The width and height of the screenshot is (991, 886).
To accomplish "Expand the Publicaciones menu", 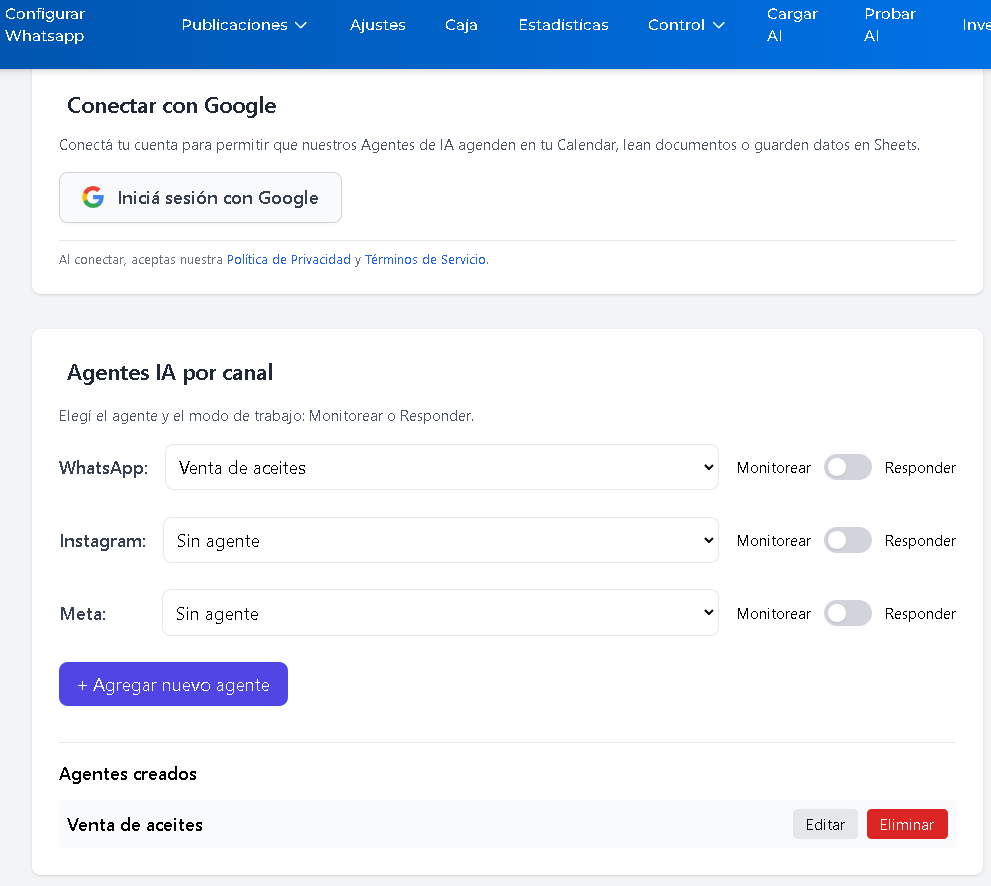I will [x=243, y=25].
